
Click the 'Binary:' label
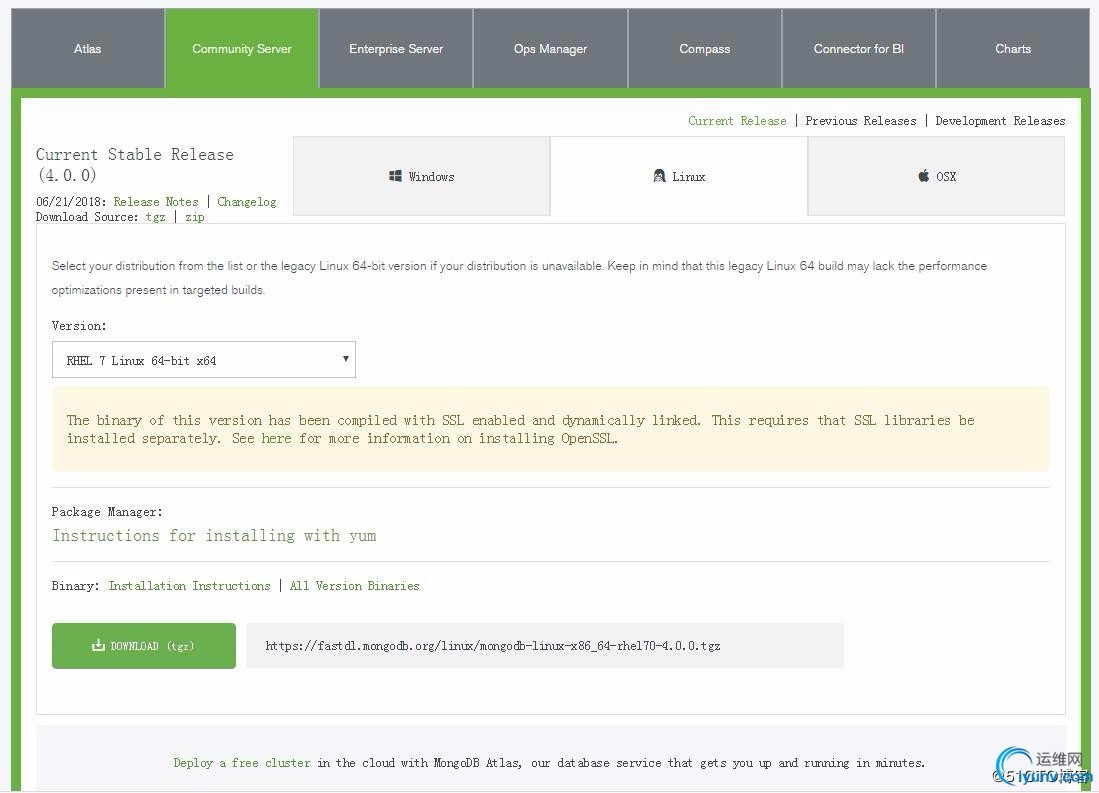(x=75, y=585)
